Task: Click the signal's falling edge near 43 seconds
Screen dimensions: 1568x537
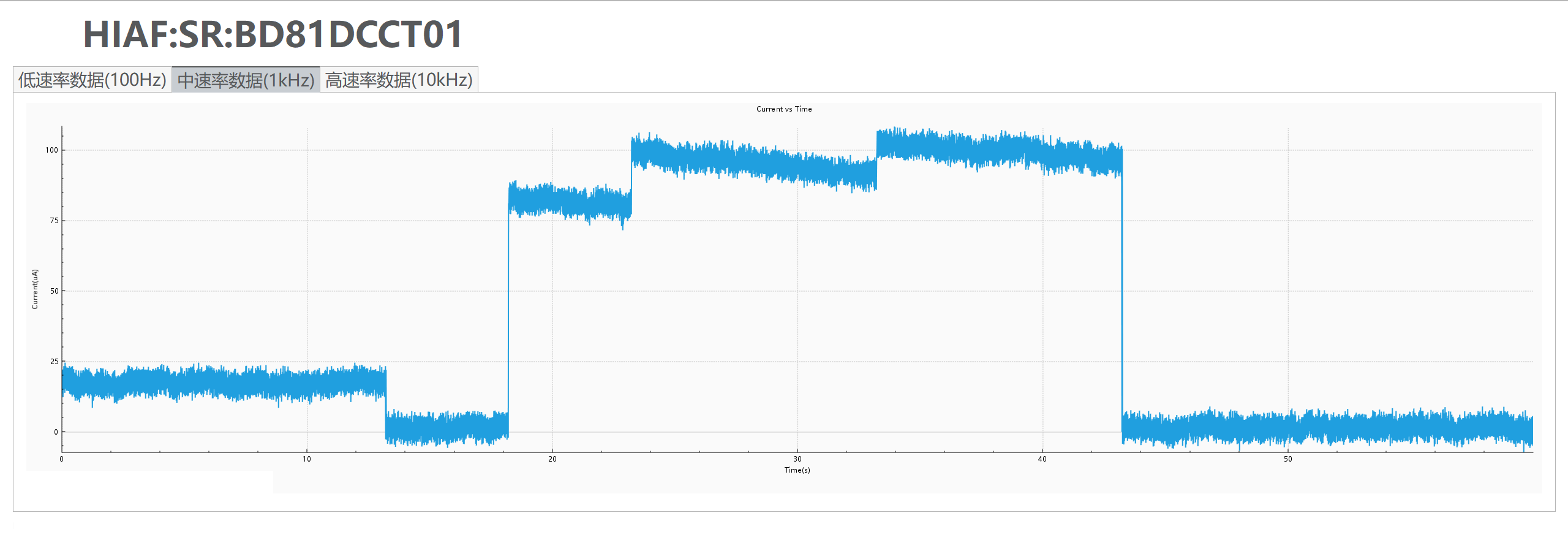Action: 1121,294
